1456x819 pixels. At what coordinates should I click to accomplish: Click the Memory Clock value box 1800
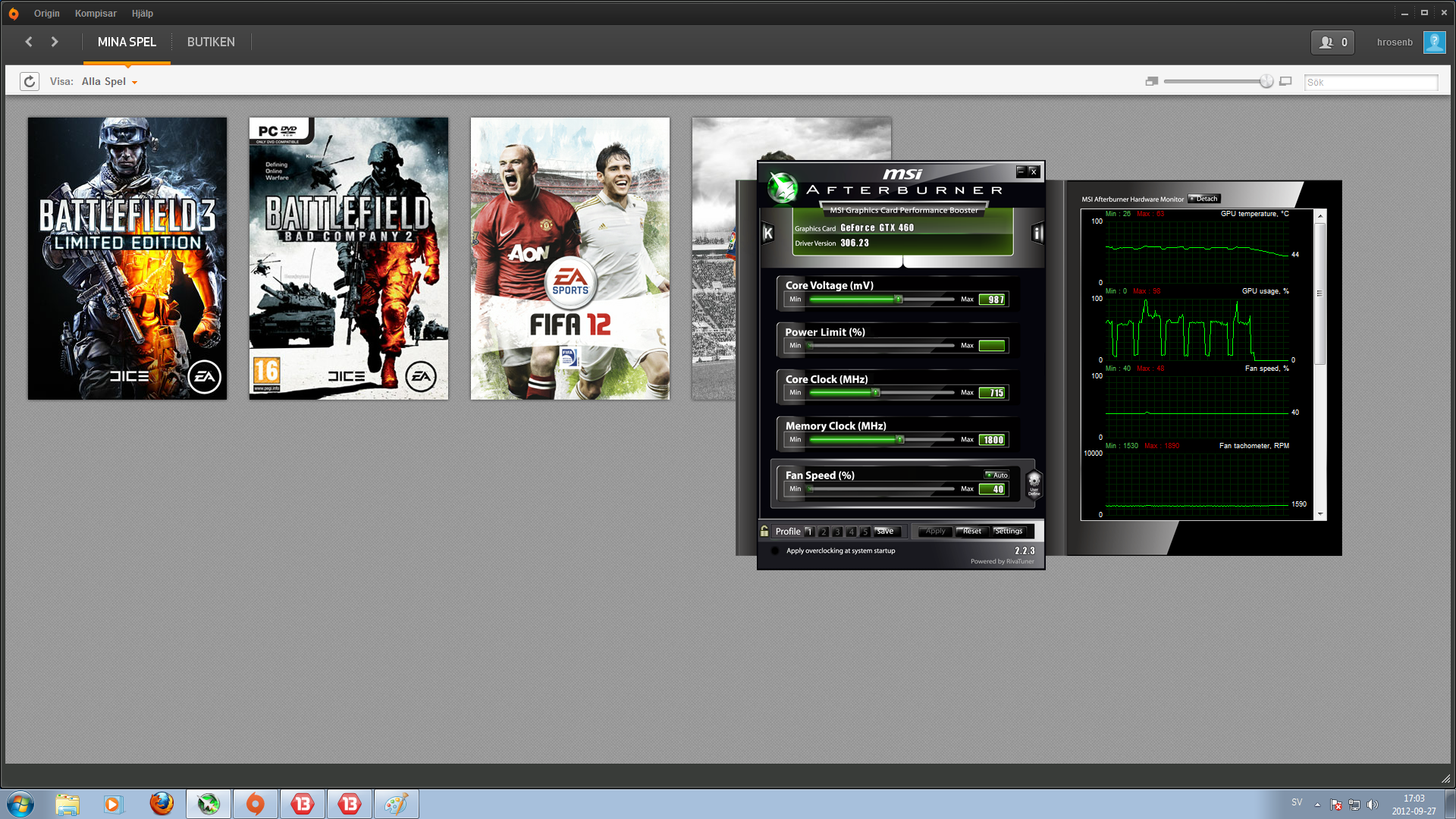(x=993, y=440)
